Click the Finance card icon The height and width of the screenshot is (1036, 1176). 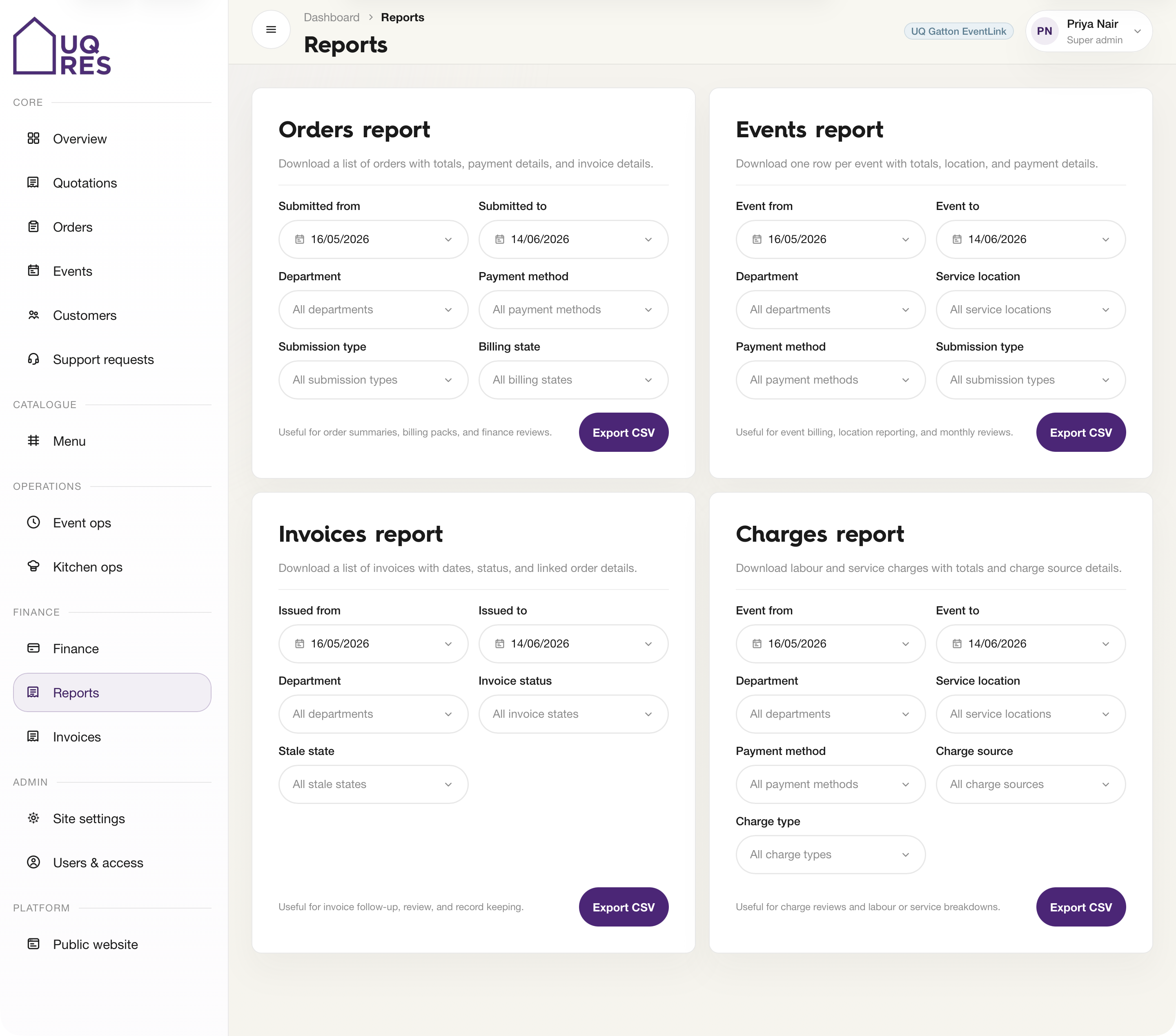click(x=33, y=648)
